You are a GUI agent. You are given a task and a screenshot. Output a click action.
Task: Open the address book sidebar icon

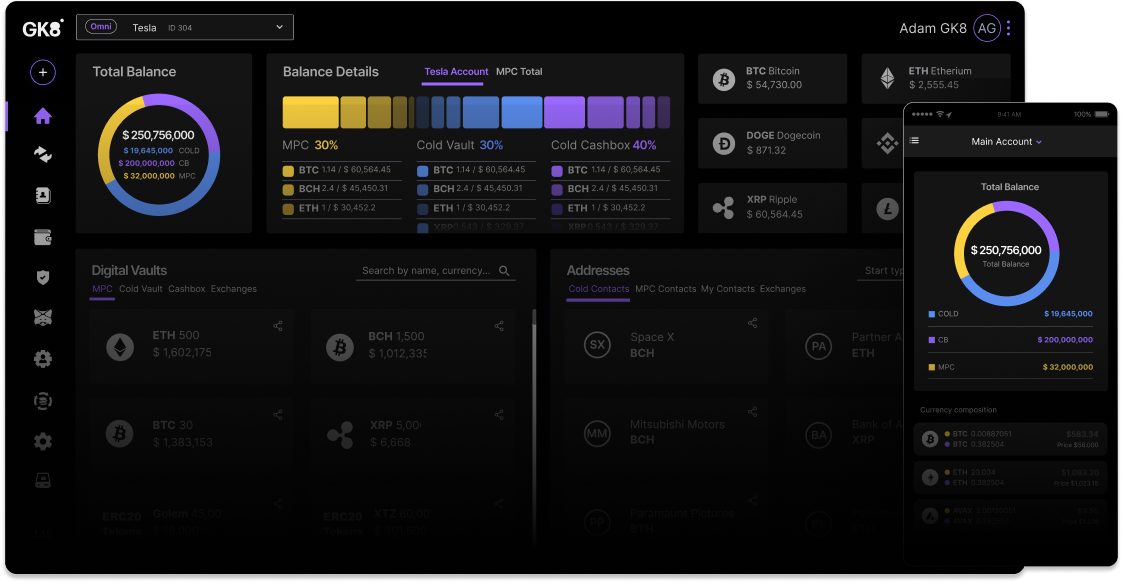point(43,195)
